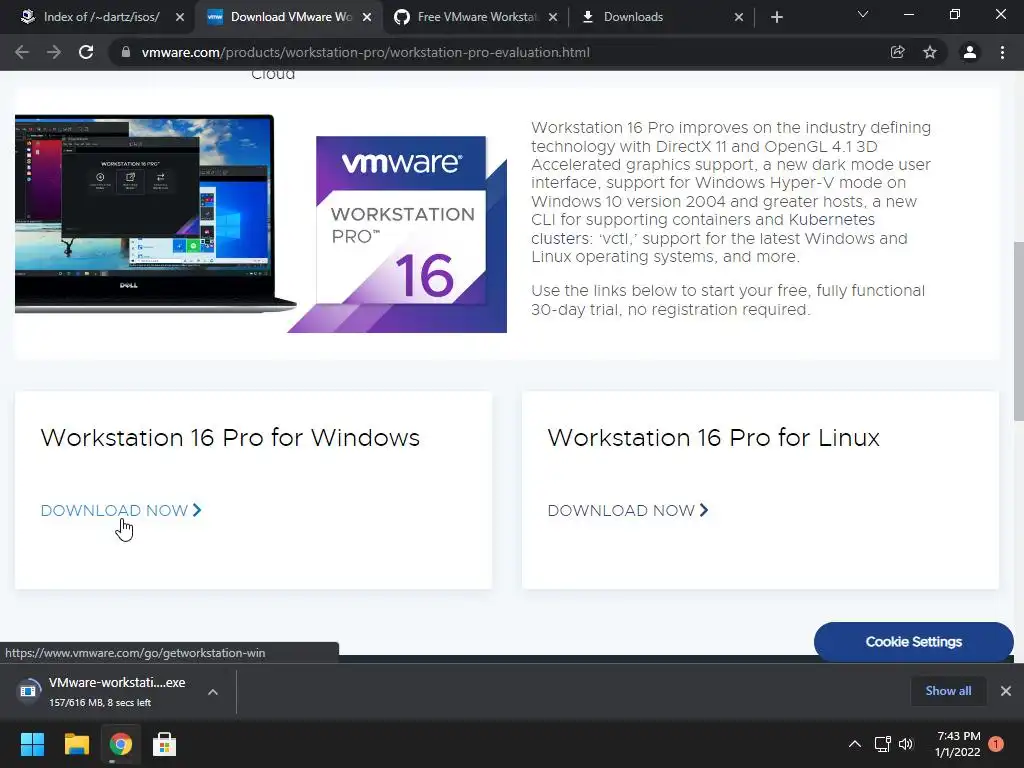Share this page via share icon
1024x768 pixels.
[x=898, y=52]
